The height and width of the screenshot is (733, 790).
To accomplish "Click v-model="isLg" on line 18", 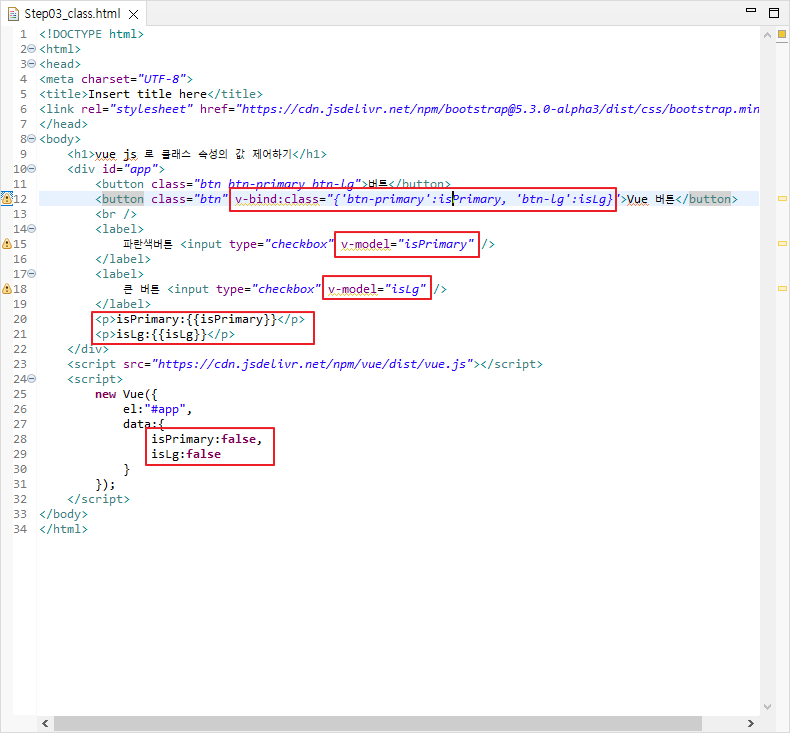I will 377,289.
